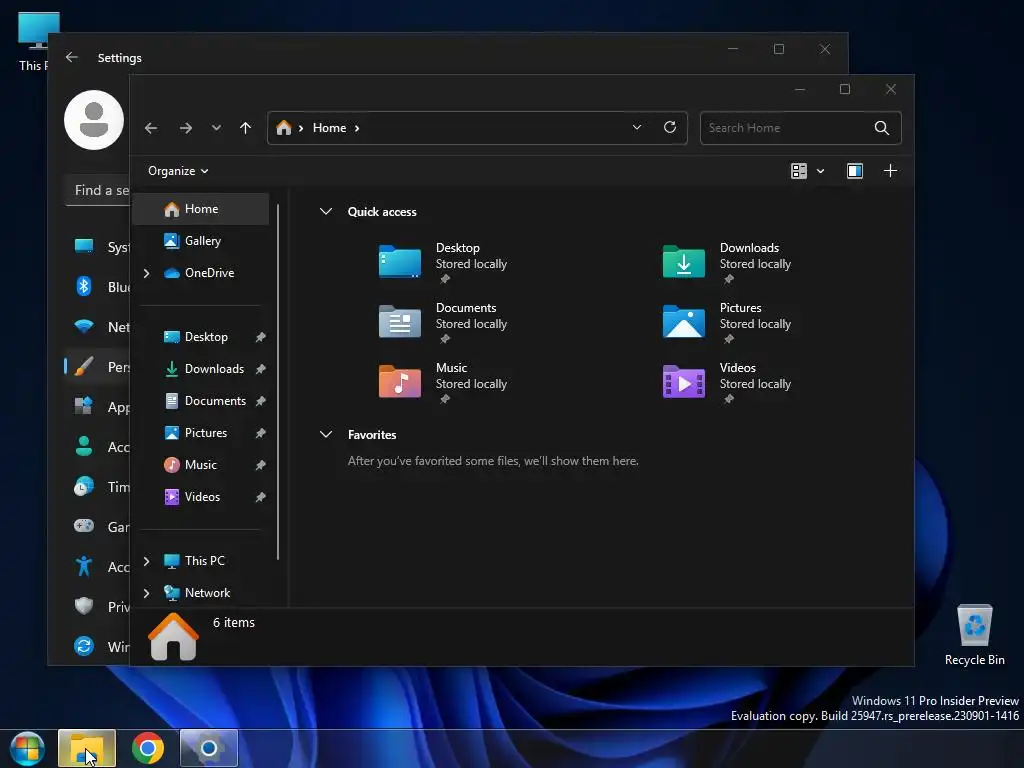Collapse the Quick access section
This screenshot has width=1024, height=768.
325,212
